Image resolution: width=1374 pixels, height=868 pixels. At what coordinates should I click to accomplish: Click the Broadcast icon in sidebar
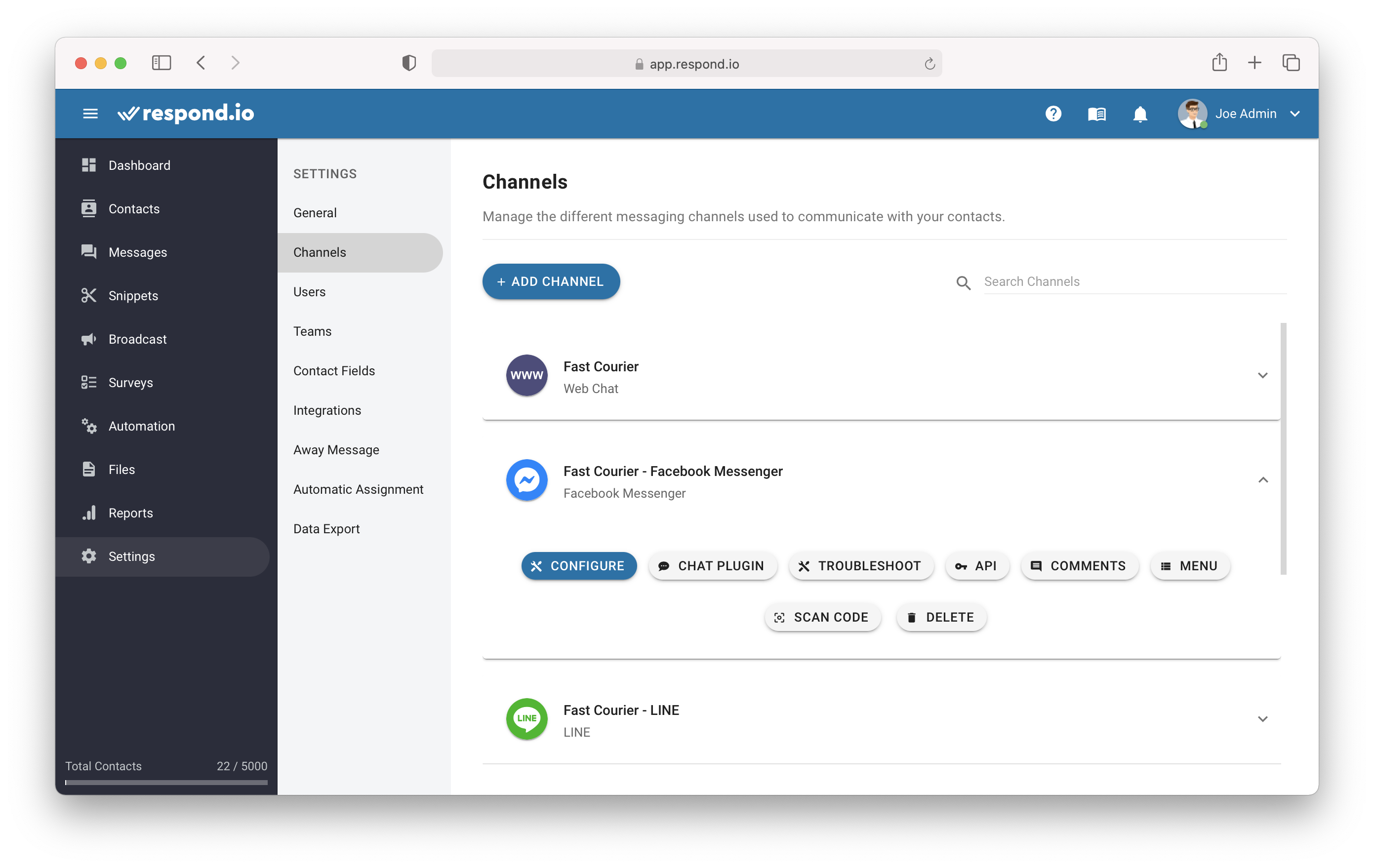point(88,339)
